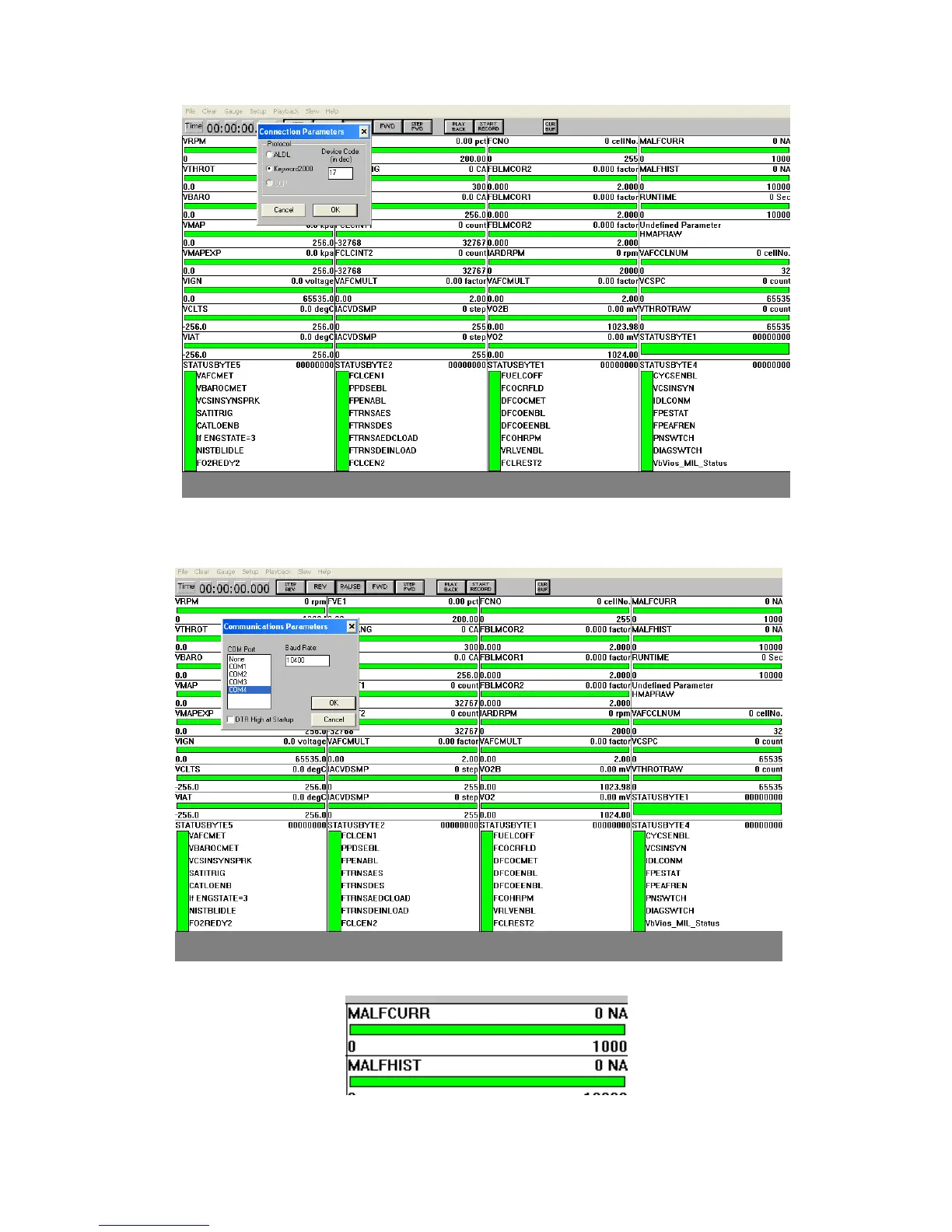Open Gauge menu in Connection Parameters window

pos(233,111)
